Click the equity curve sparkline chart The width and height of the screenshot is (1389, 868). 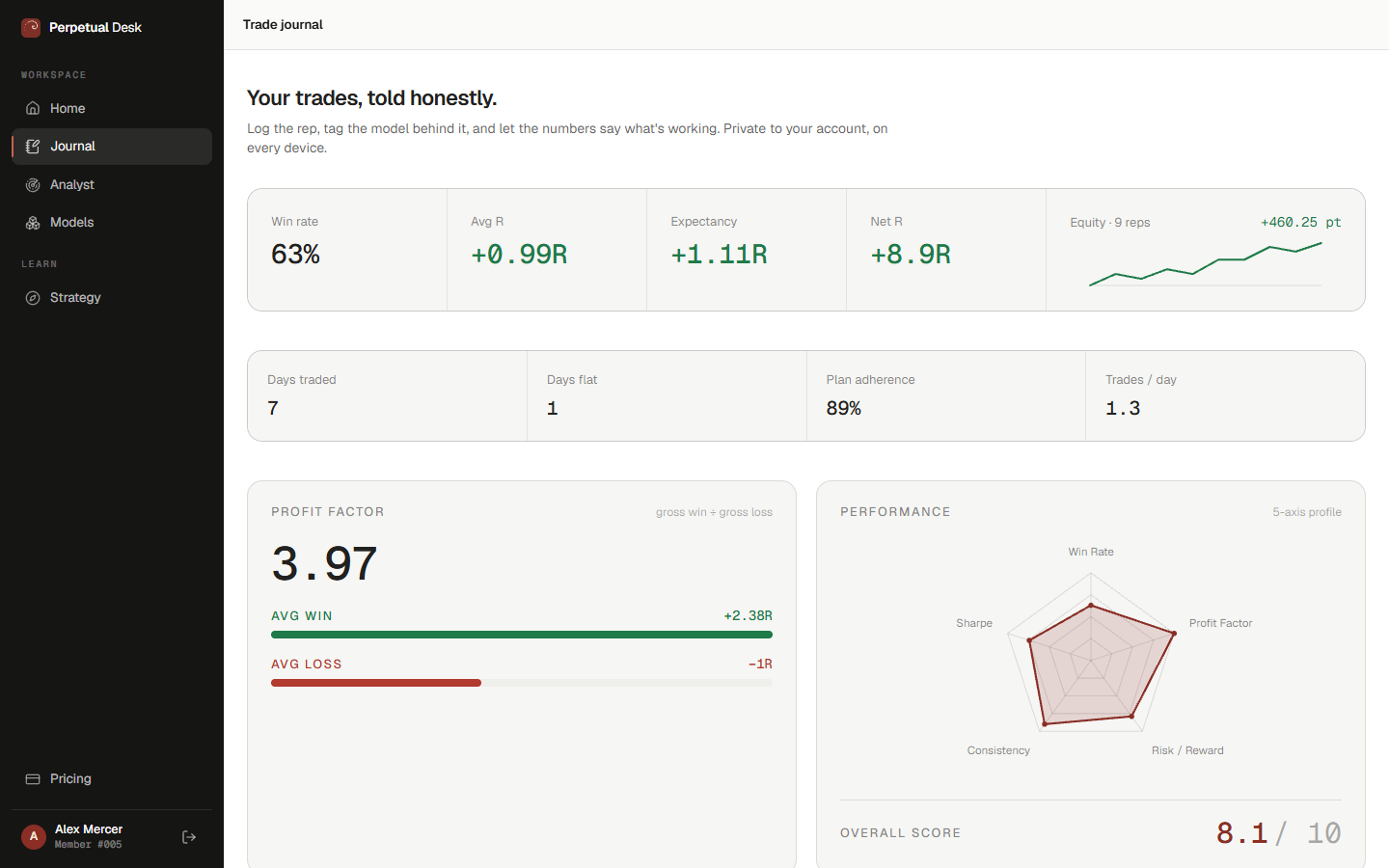coord(1206,264)
